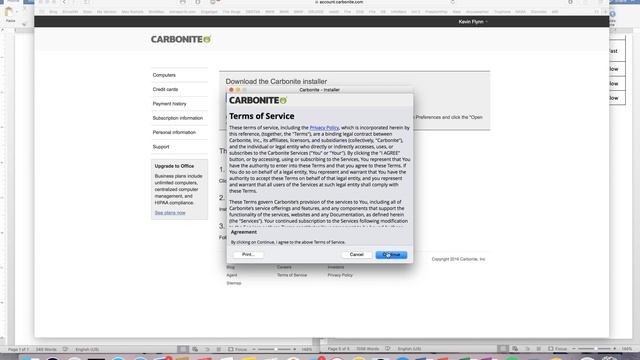Click 'Page 5 of 8' in right Word status bar
Image resolution: width=640 pixels, height=360 pixels.
click(x=338, y=349)
